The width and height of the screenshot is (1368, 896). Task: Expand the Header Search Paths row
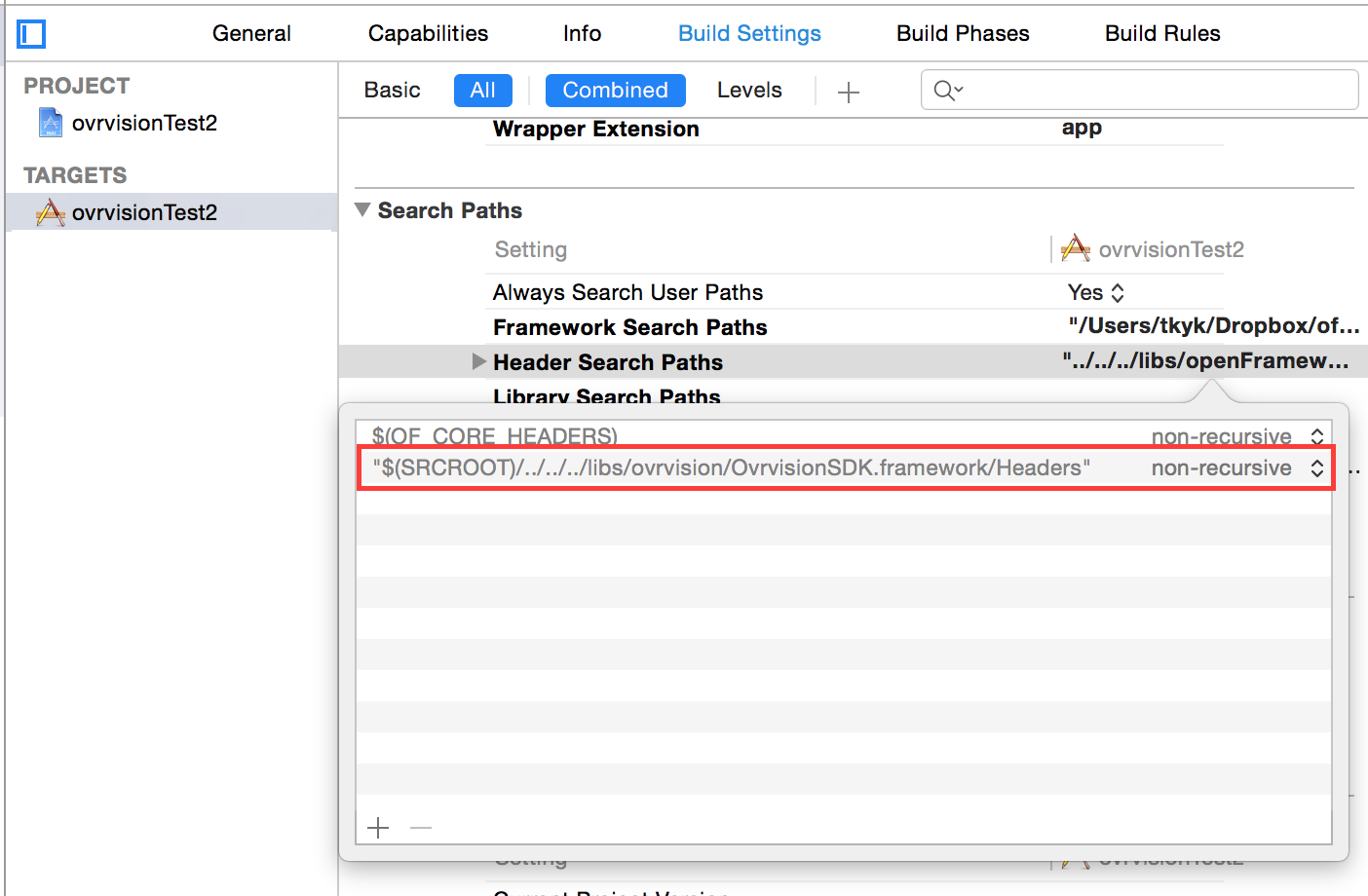click(x=478, y=362)
